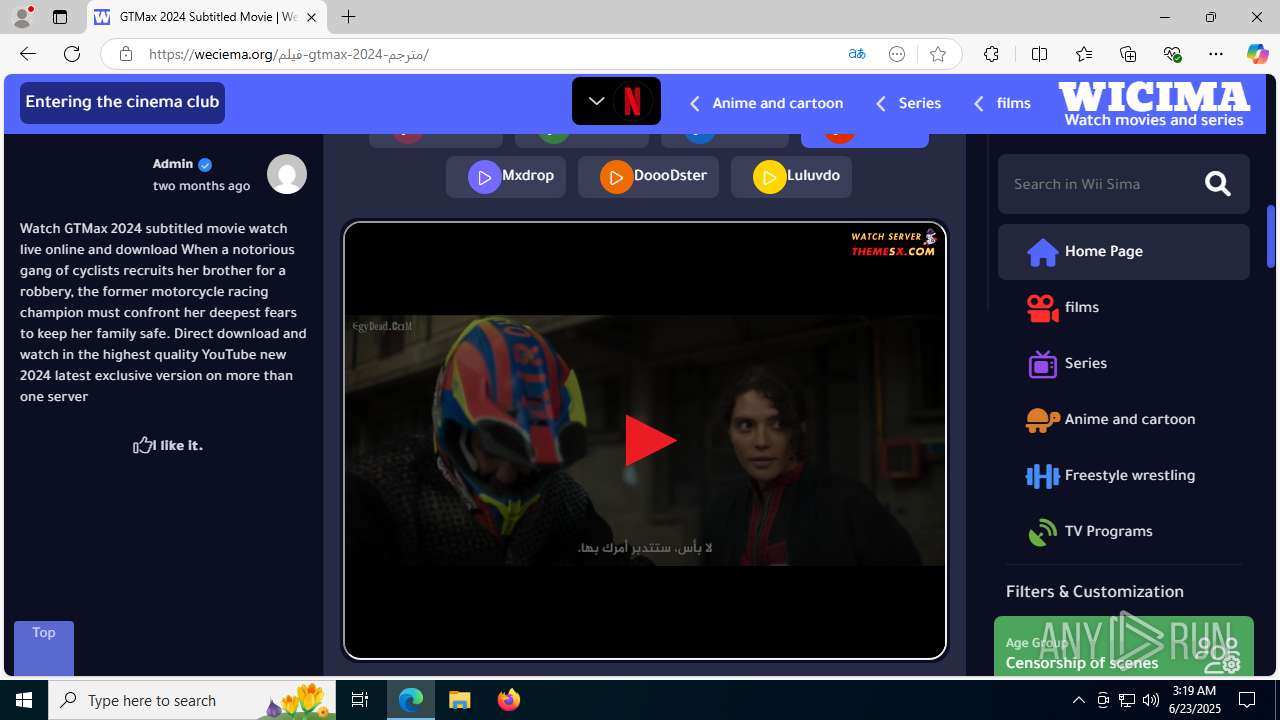Open Edge Settings and more menu
Image resolution: width=1280 pixels, height=720 pixels.
point(1216,54)
